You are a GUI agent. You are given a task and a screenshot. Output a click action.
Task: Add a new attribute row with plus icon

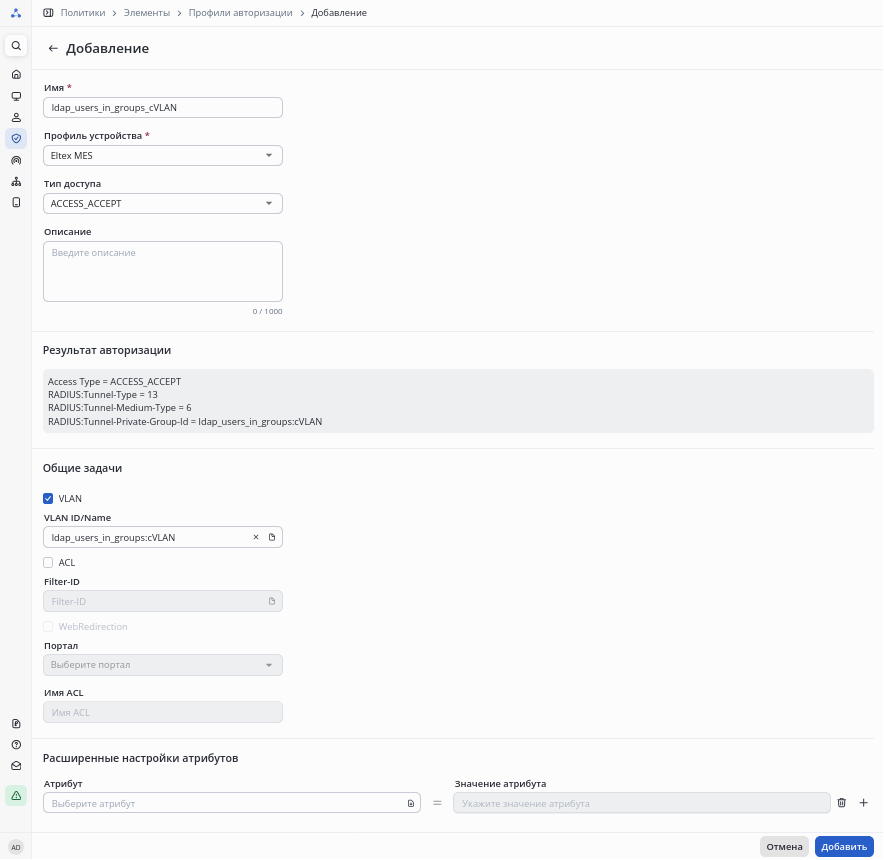(864, 803)
